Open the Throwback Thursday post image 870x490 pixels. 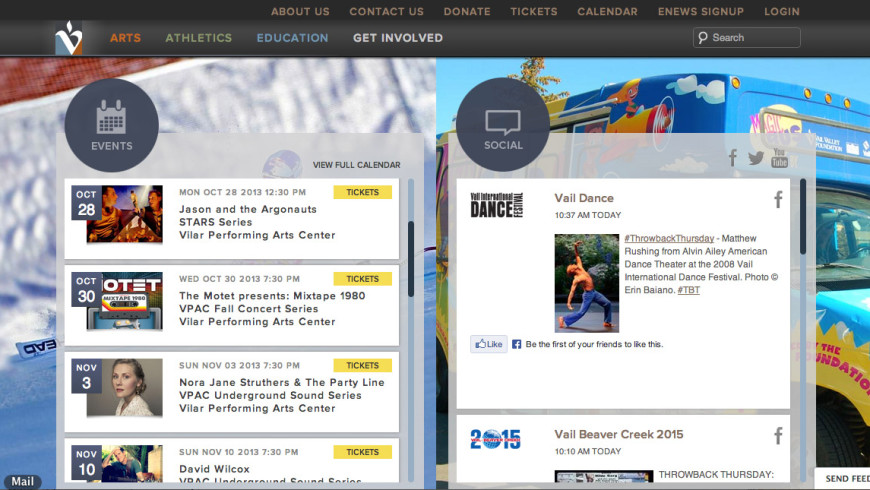click(x=604, y=476)
